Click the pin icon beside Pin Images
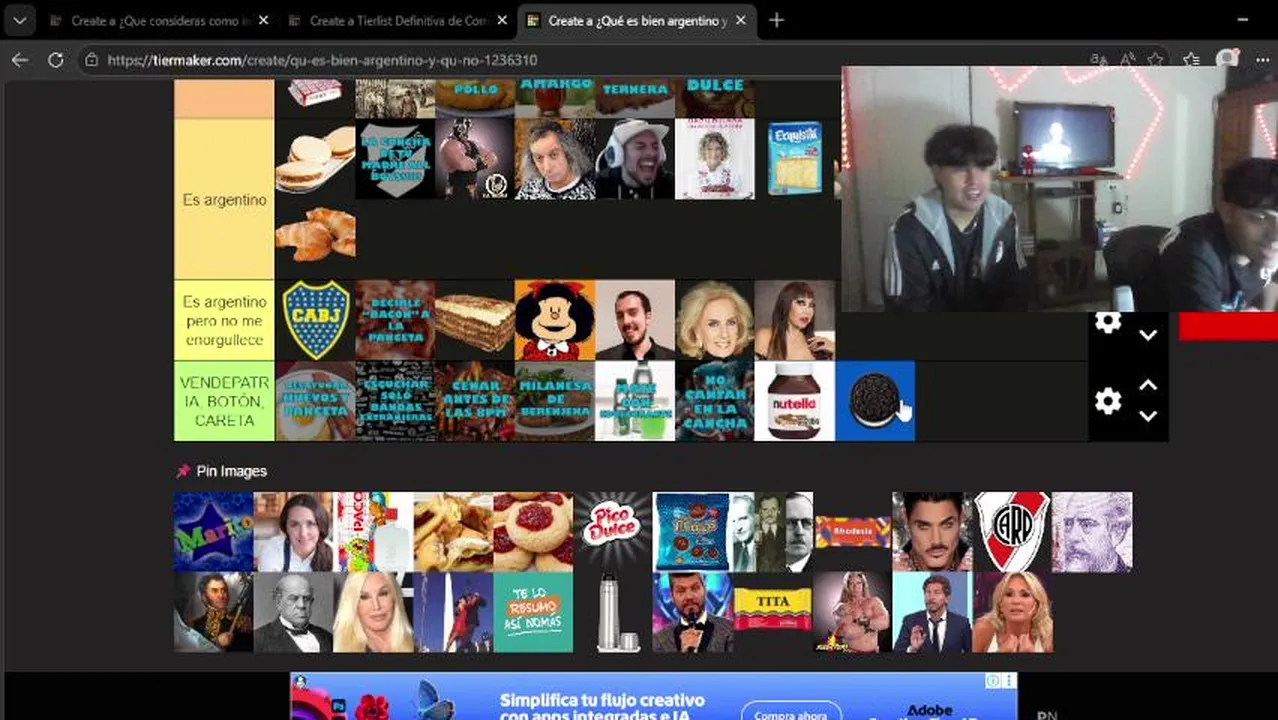The width and height of the screenshot is (1278, 720). tap(183, 471)
